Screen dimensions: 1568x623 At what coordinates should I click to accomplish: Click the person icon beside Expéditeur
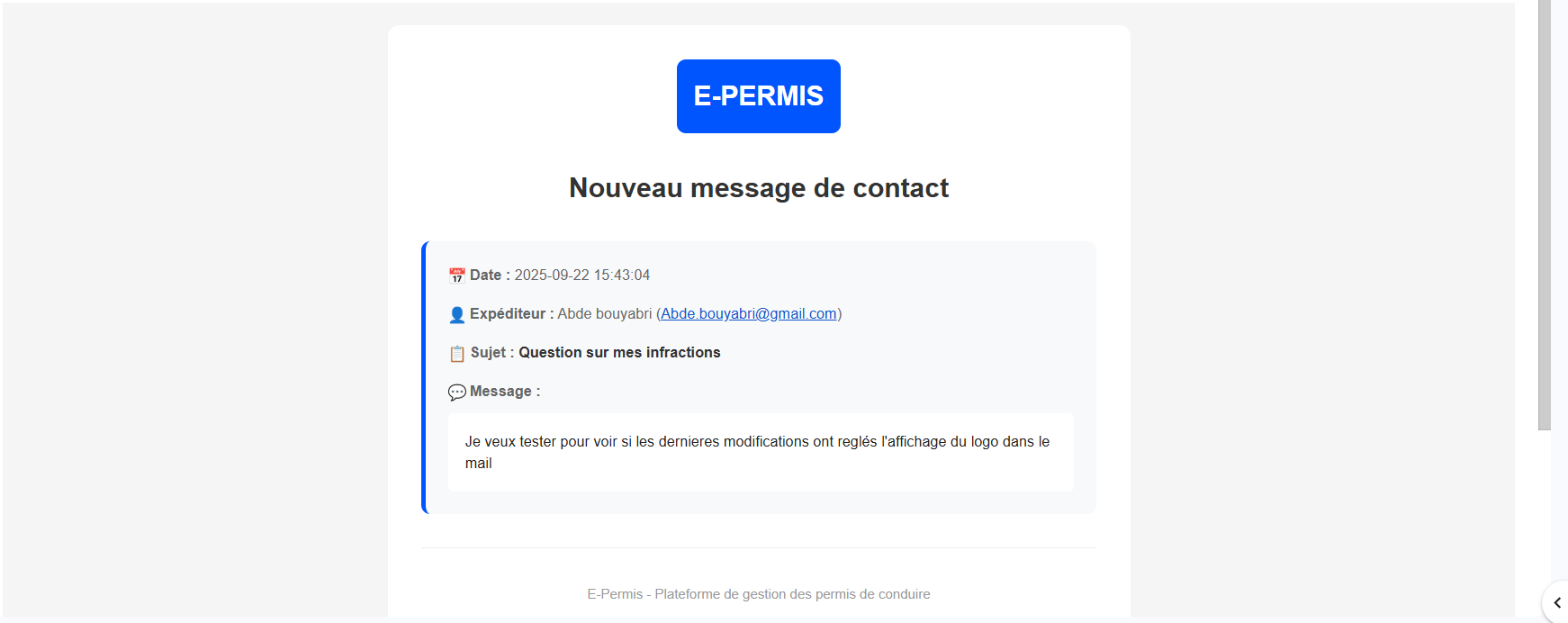click(457, 314)
